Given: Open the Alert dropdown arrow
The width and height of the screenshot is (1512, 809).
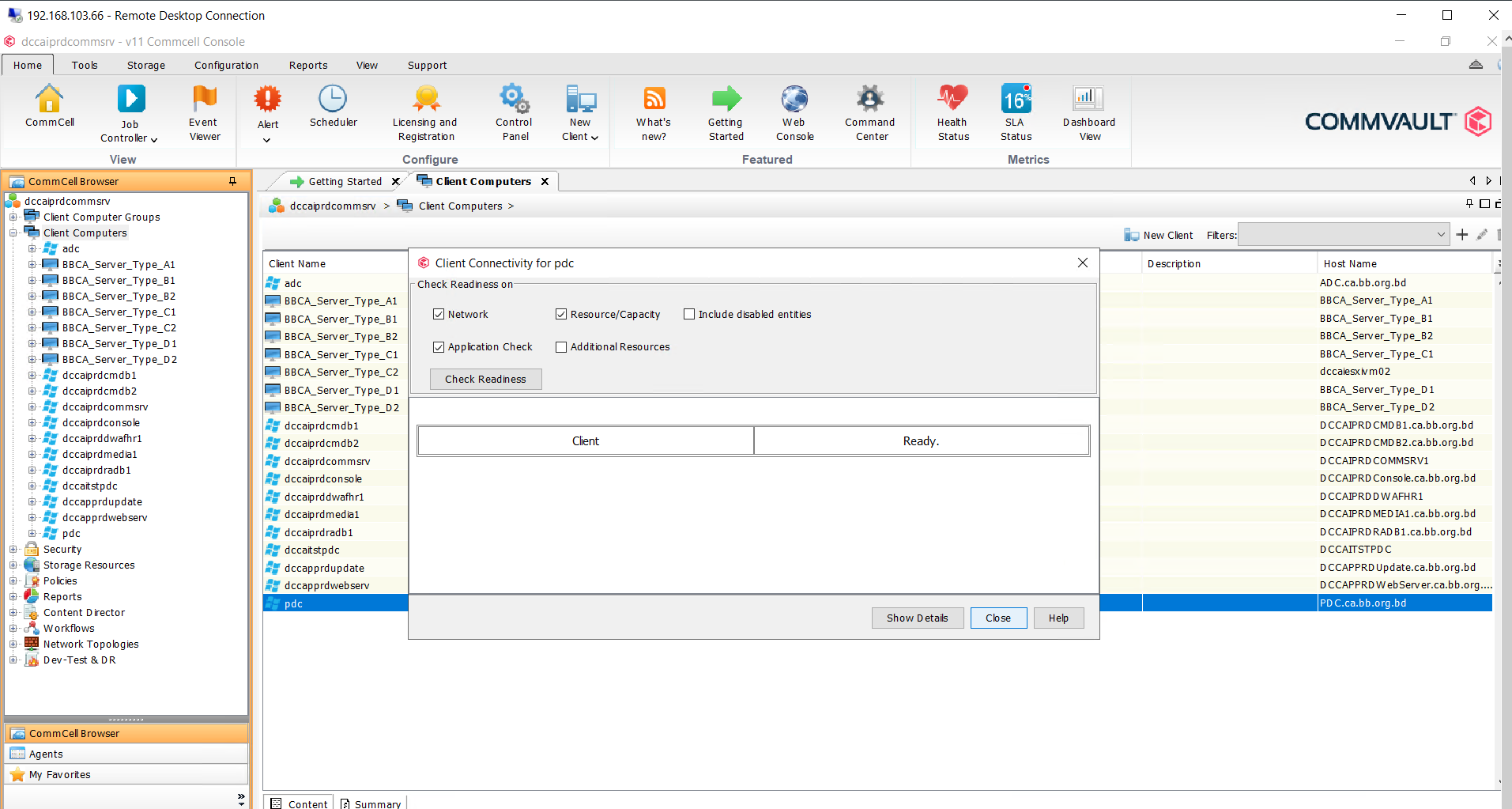Looking at the screenshot, I should [267, 140].
